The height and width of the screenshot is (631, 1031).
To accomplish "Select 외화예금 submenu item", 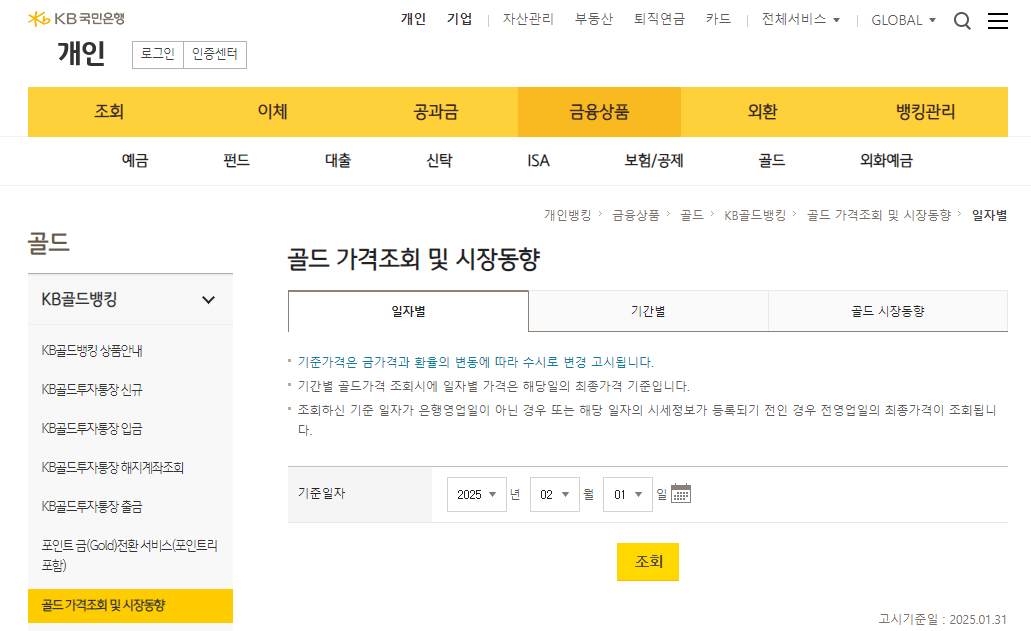I will [886, 161].
